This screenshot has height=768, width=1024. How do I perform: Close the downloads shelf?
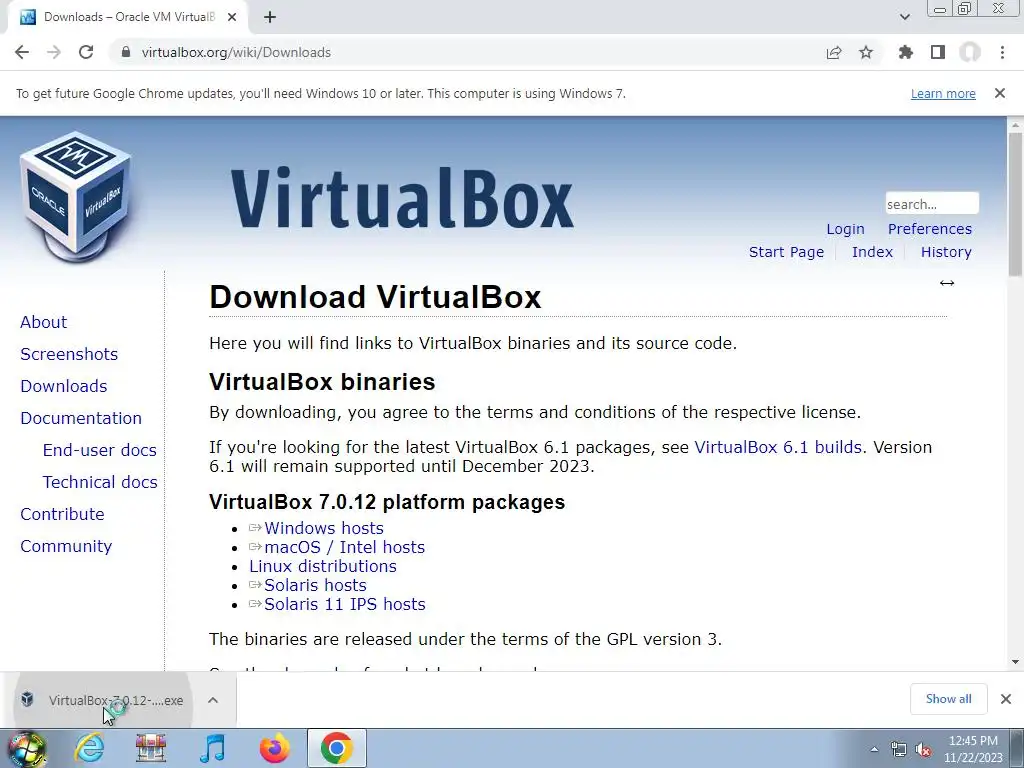(x=1006, y=699)
